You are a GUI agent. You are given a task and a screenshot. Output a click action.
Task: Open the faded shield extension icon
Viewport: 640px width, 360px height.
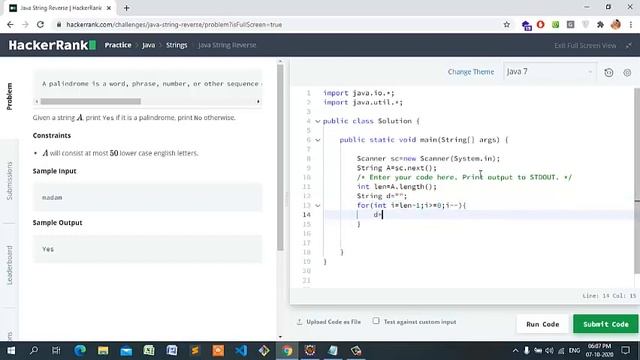point(585,24)
